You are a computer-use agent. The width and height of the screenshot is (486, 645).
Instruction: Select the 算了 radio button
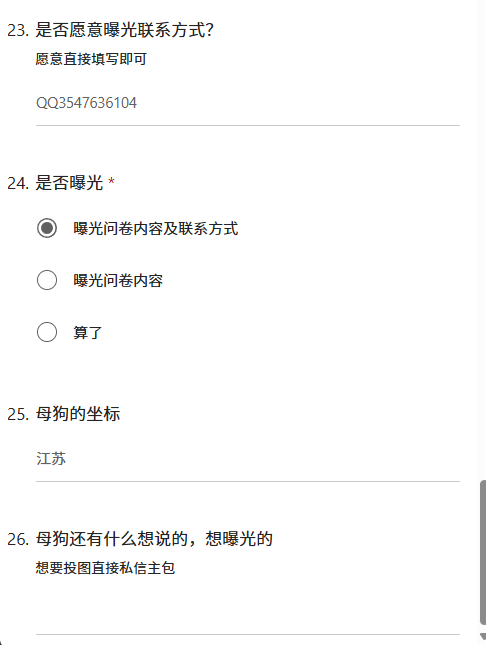47,332
